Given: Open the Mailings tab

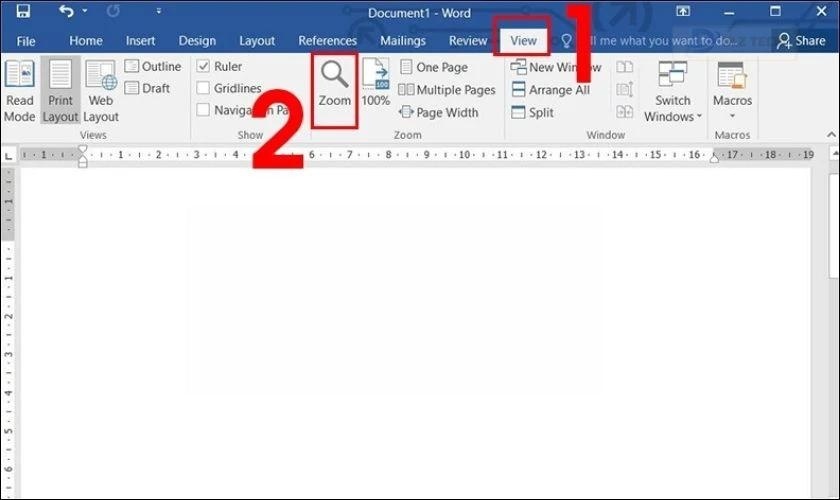Looking at the screenshot, I should pos(403,41).
